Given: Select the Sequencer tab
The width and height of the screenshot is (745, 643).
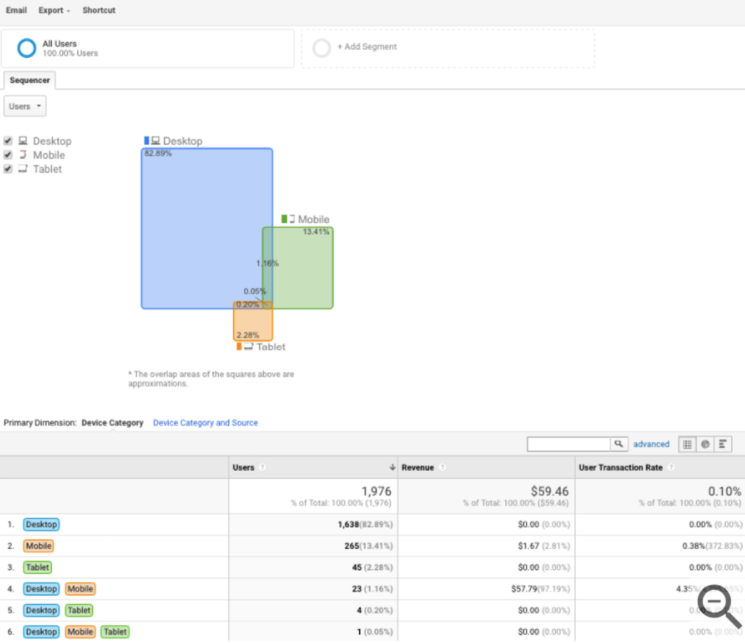Looking at the screenshot, I should (29, 80).
